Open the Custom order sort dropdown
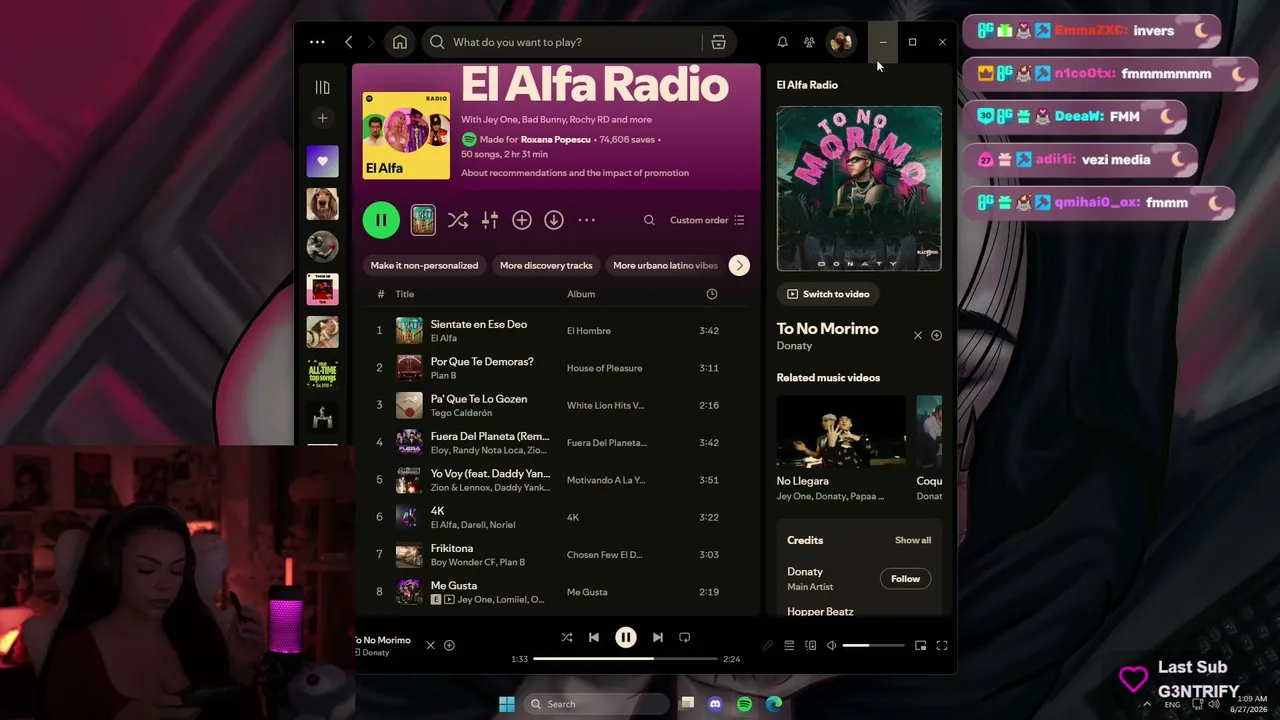 click(x=707, y=220)
